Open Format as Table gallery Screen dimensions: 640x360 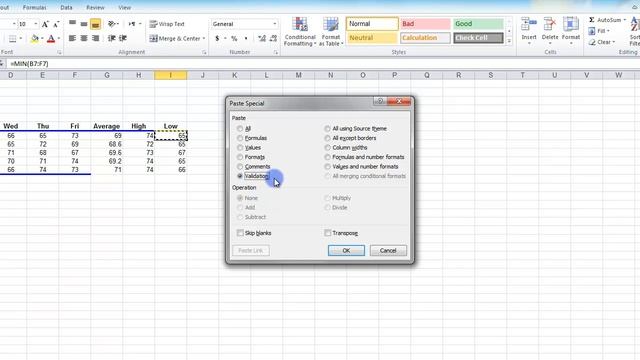pos(331,32)
